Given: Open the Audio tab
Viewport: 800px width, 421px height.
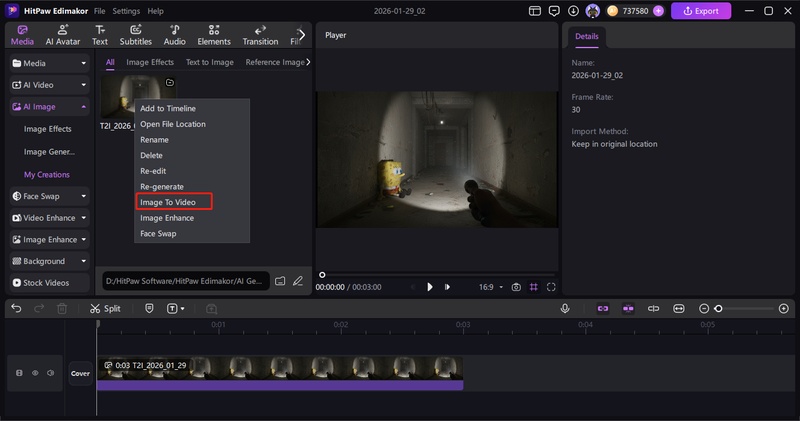Looking at the screenshot, I should pos(174,35).
